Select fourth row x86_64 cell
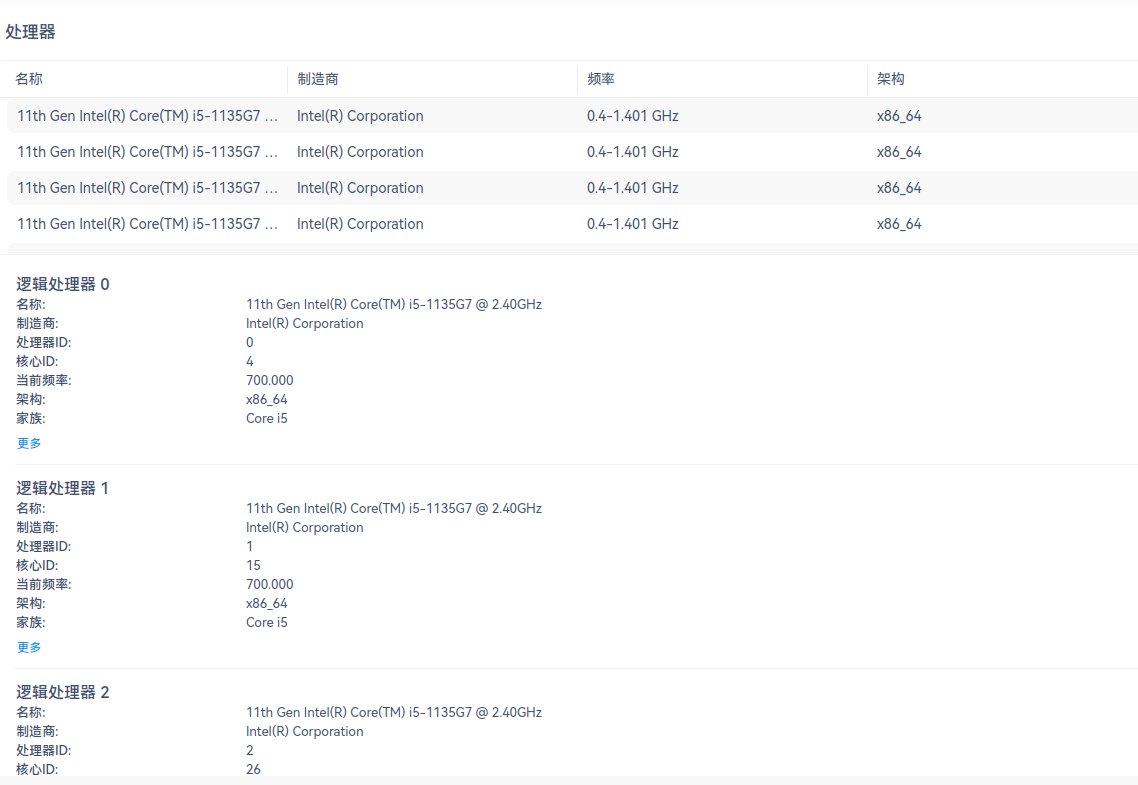This screenshot has width=1138, height=785. 899,224
